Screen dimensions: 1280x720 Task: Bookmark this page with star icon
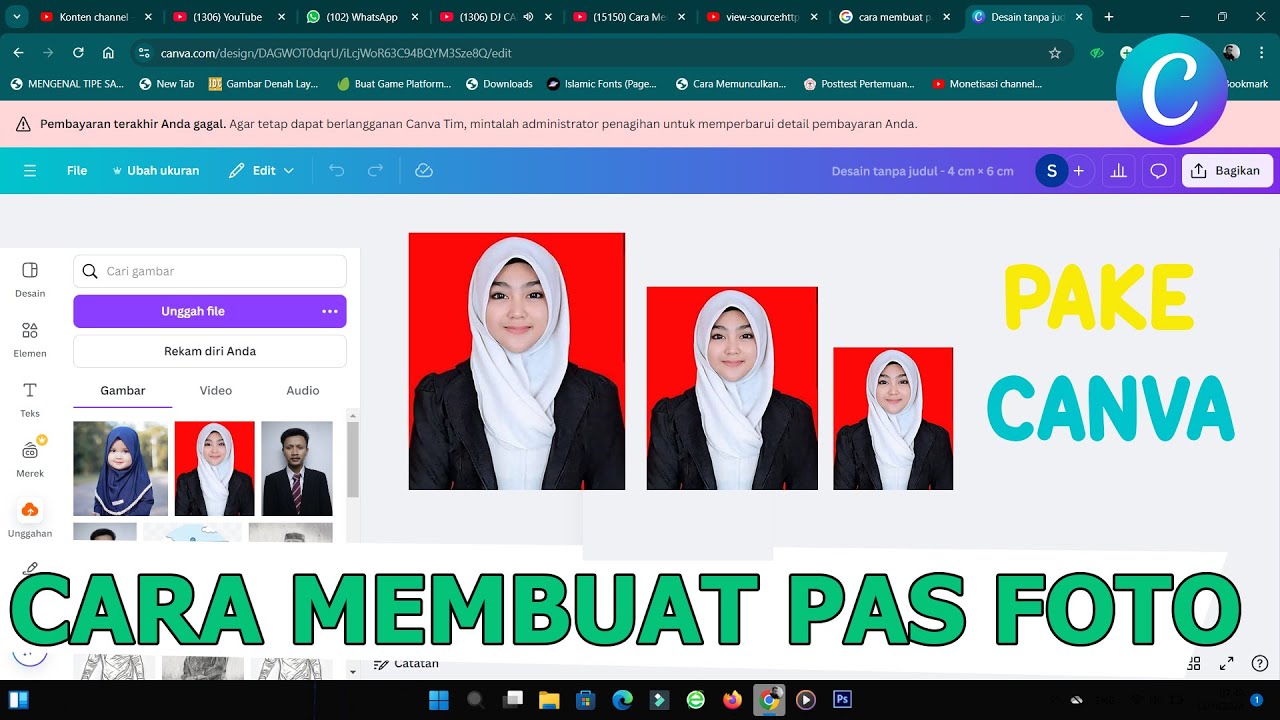(x=1054, y=53)
